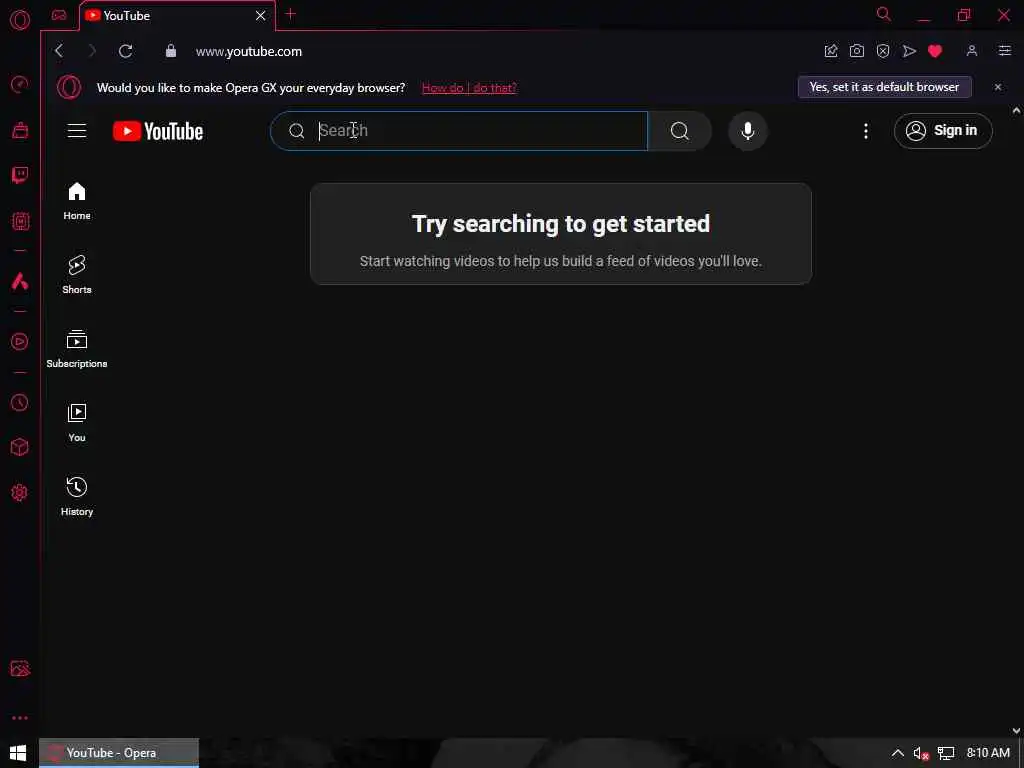This screenshot has width=1024, height=768.
Task: Open the paper-plane send icon
Action: 909,51
